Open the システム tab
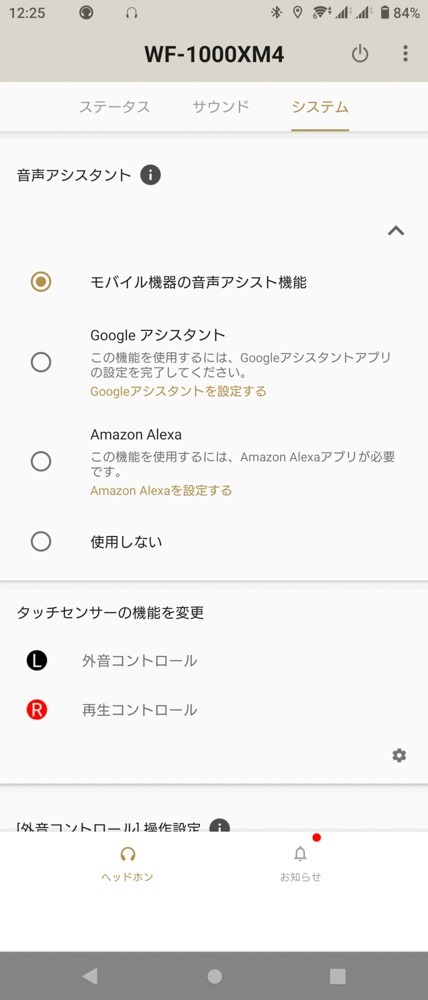 320,107
